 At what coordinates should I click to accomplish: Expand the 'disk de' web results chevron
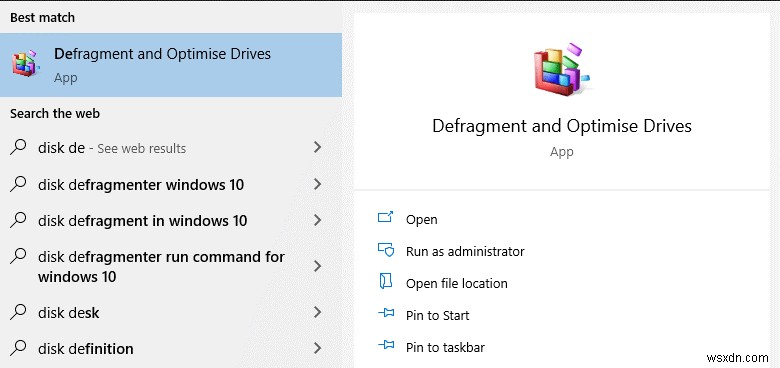click(317, 147)
